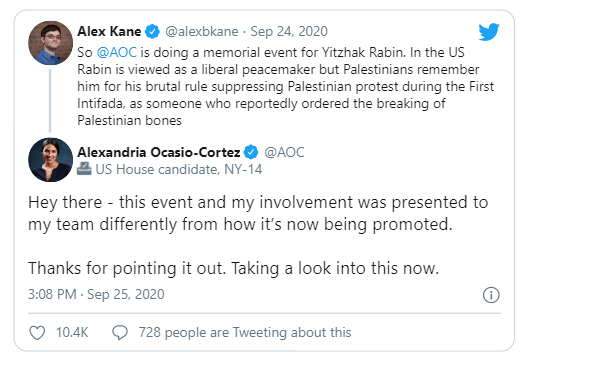Open the US House candidate, NY-14 label
The image size is (594, 377).
click(x=178, y=169)
